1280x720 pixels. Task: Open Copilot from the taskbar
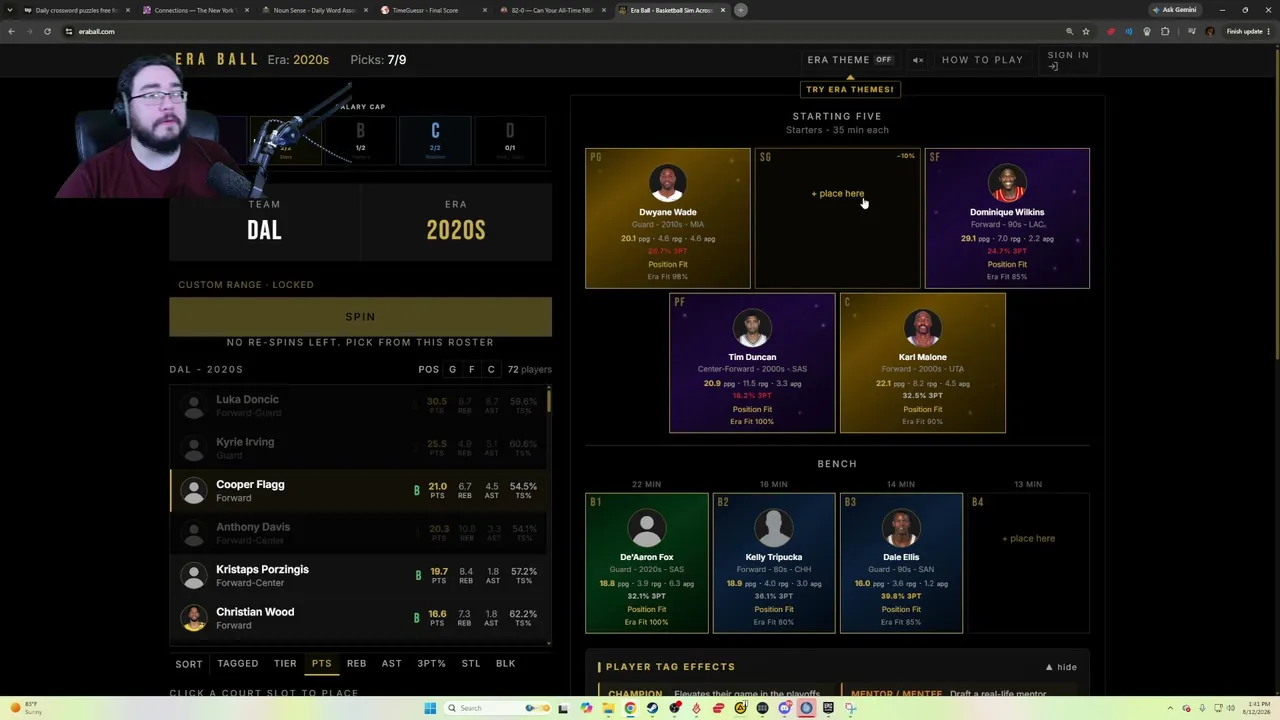point(586,708)
